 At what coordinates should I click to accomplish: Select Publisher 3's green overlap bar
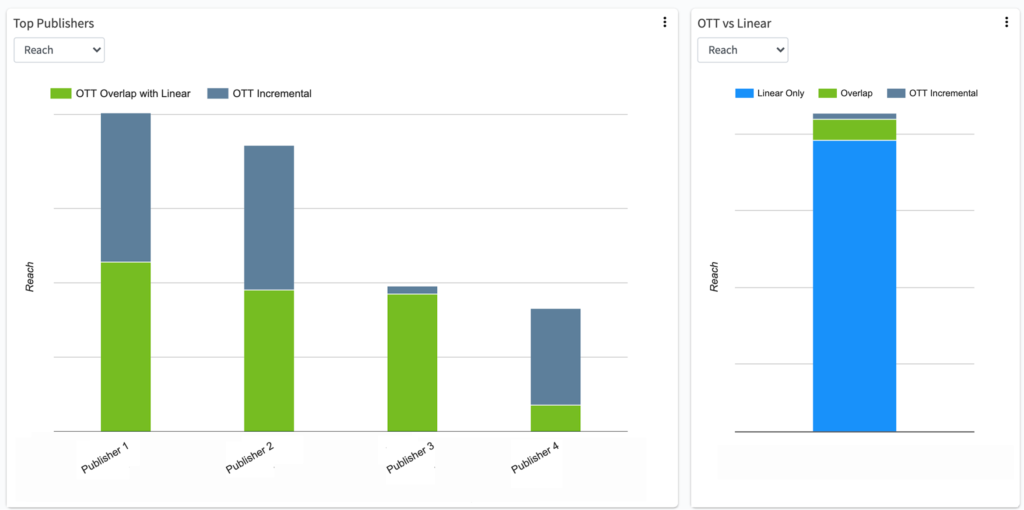412,362
